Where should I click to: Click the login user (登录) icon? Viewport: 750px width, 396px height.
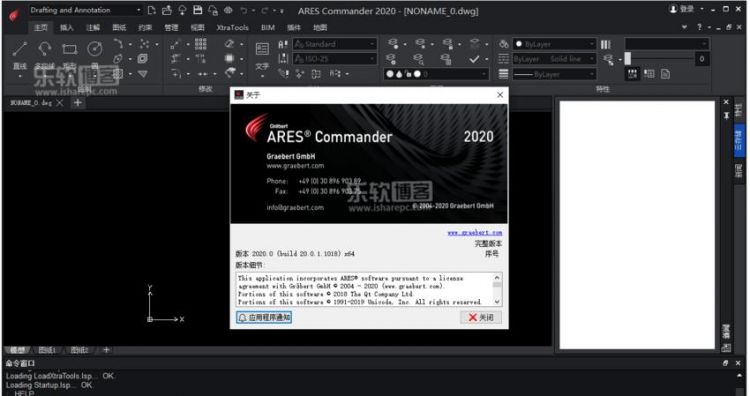click(673, 9)
